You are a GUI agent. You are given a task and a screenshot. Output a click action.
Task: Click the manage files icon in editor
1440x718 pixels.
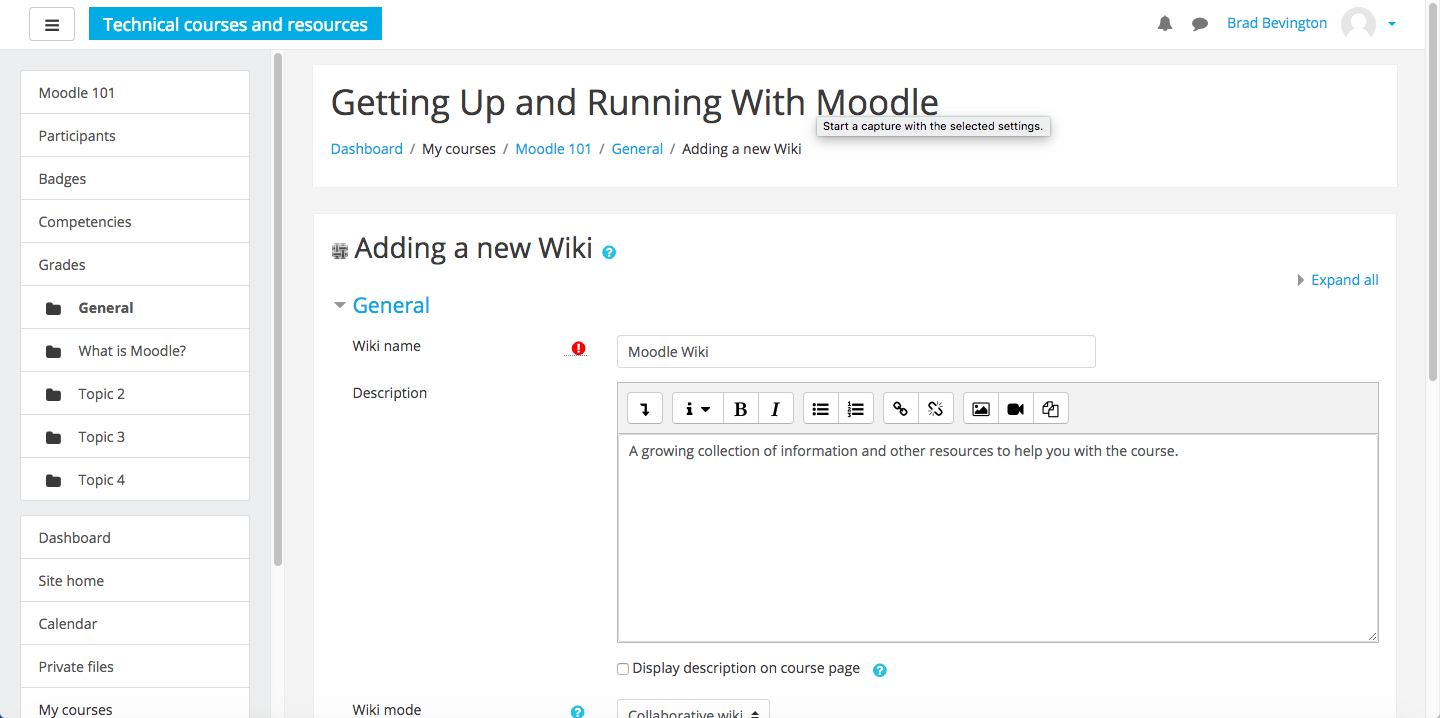[1050, 408]
